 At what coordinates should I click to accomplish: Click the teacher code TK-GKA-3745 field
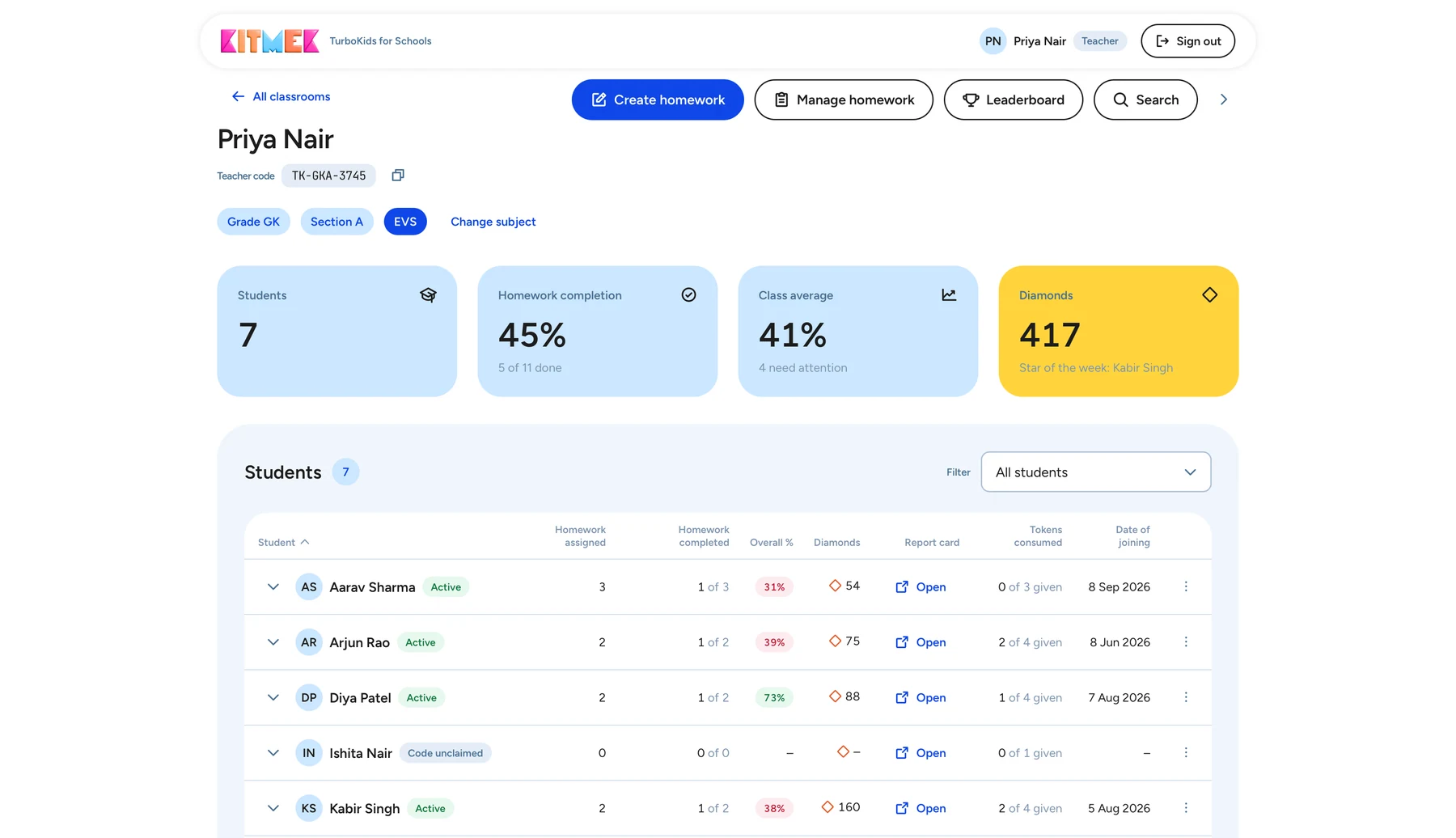coord(328,176)
